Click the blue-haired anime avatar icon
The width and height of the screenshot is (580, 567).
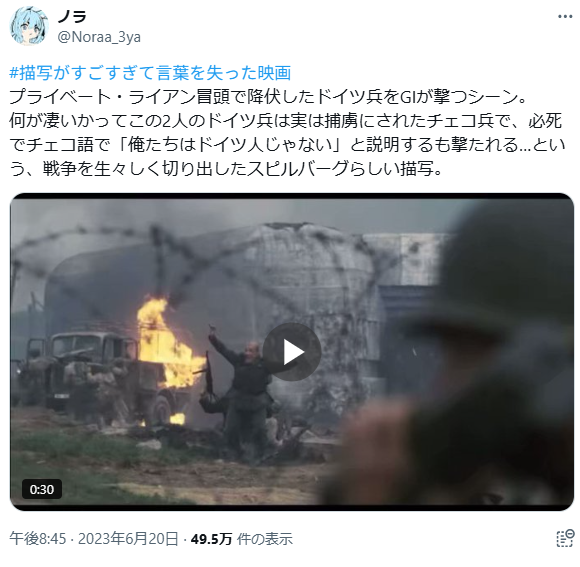coord(29,26)
